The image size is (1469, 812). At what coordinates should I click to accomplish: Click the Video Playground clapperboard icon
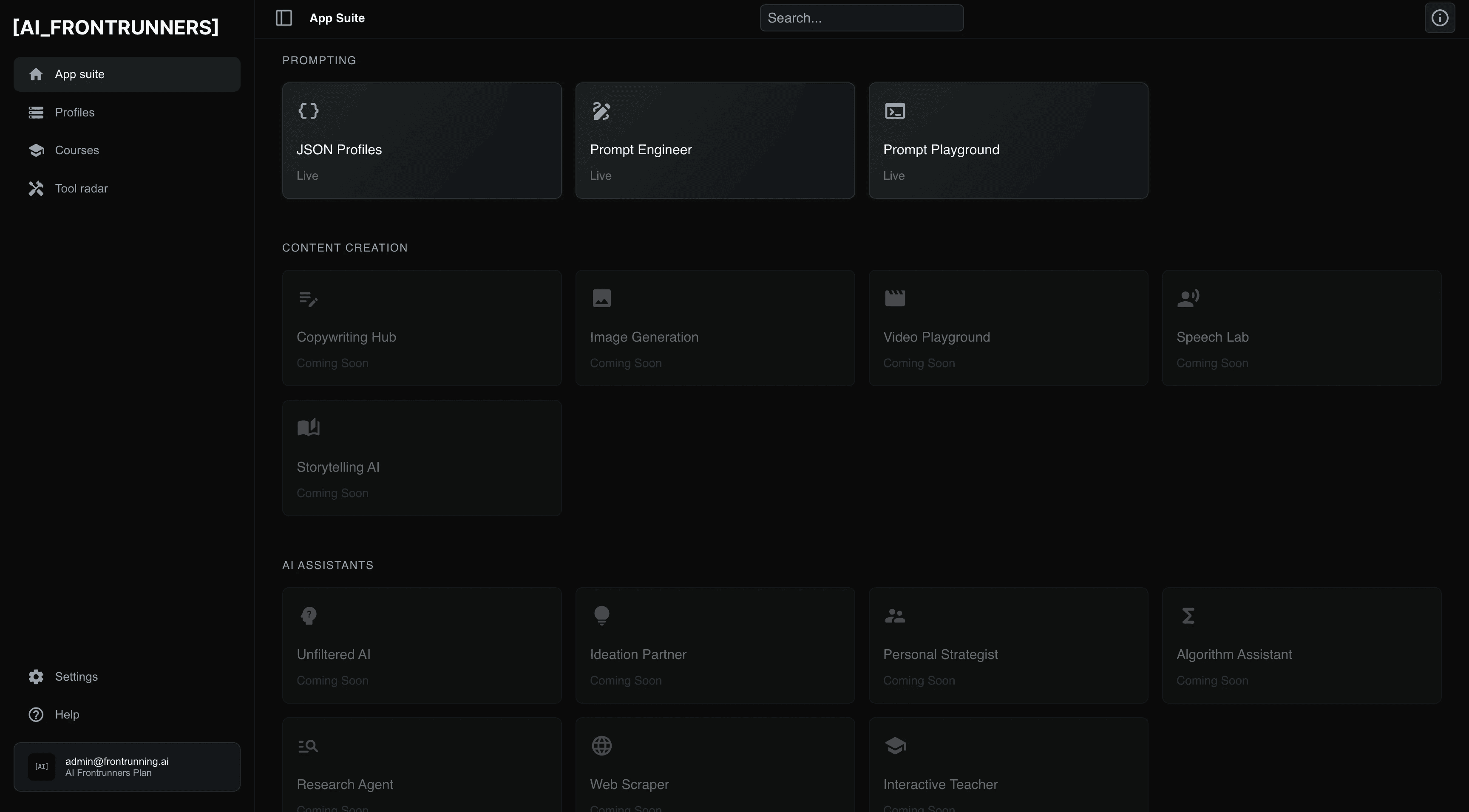[x=895, y=298]
